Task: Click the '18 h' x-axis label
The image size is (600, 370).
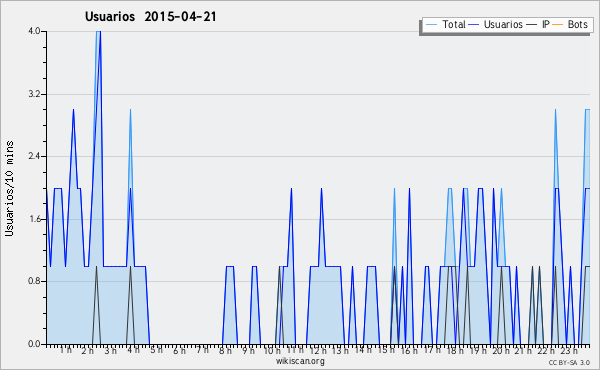Action: click(x=455, y=350)
